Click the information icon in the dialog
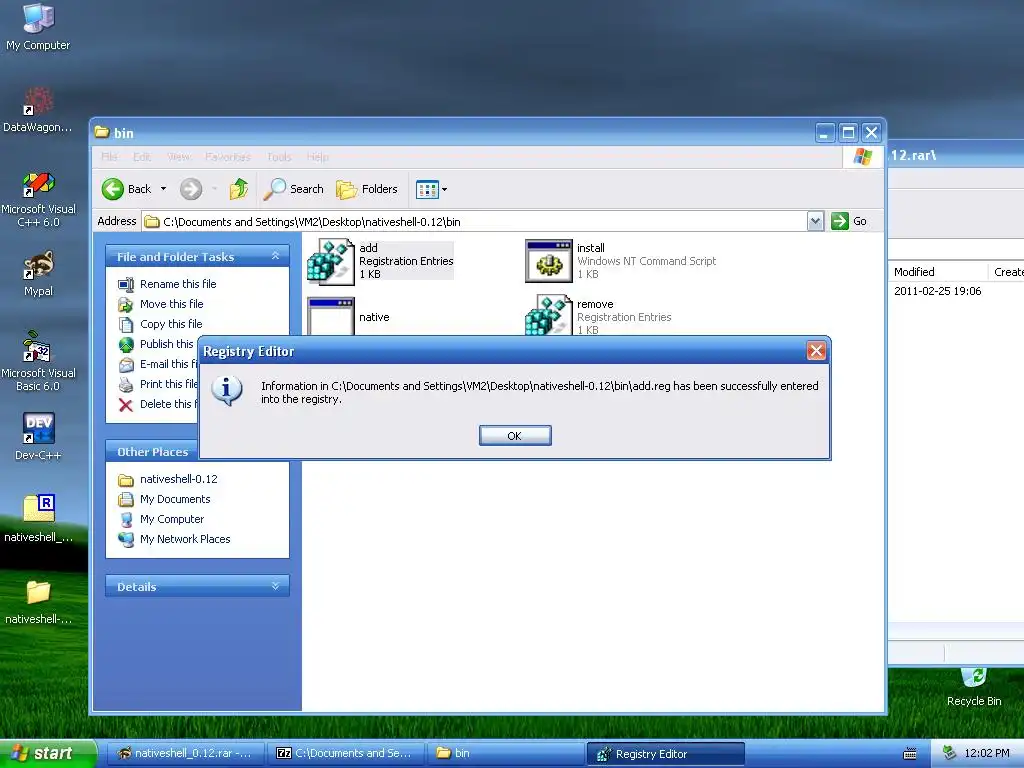The height and width of the screenshot is (768, 1024). pos(227,391)
